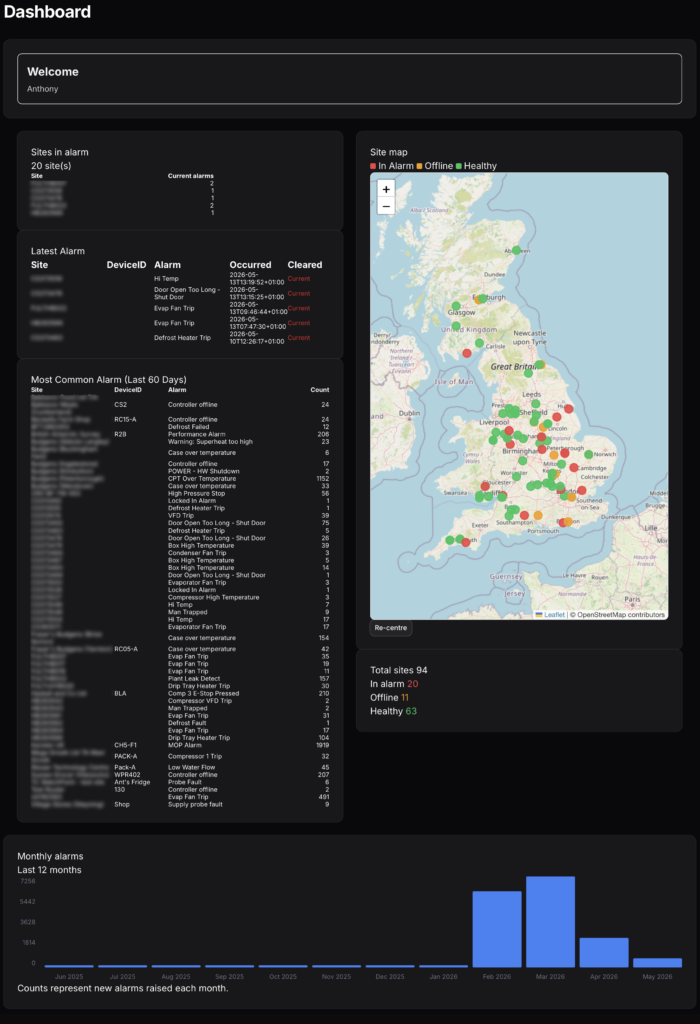Open the Leaflet attribution link
The height and width of the screenshot is (1024, 700).
[x=550, y=615]
